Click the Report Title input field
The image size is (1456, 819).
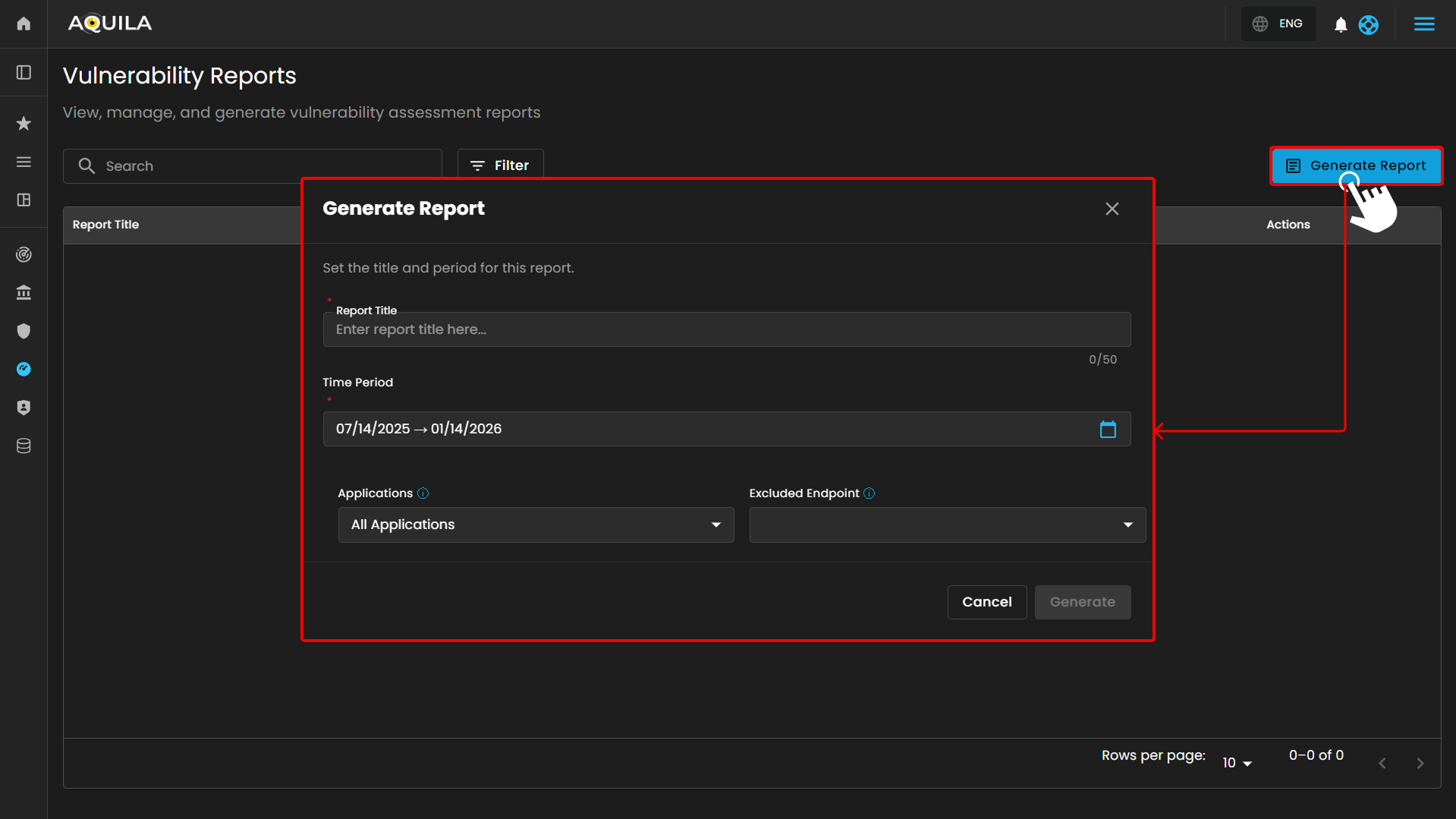(x=726, y=329)
